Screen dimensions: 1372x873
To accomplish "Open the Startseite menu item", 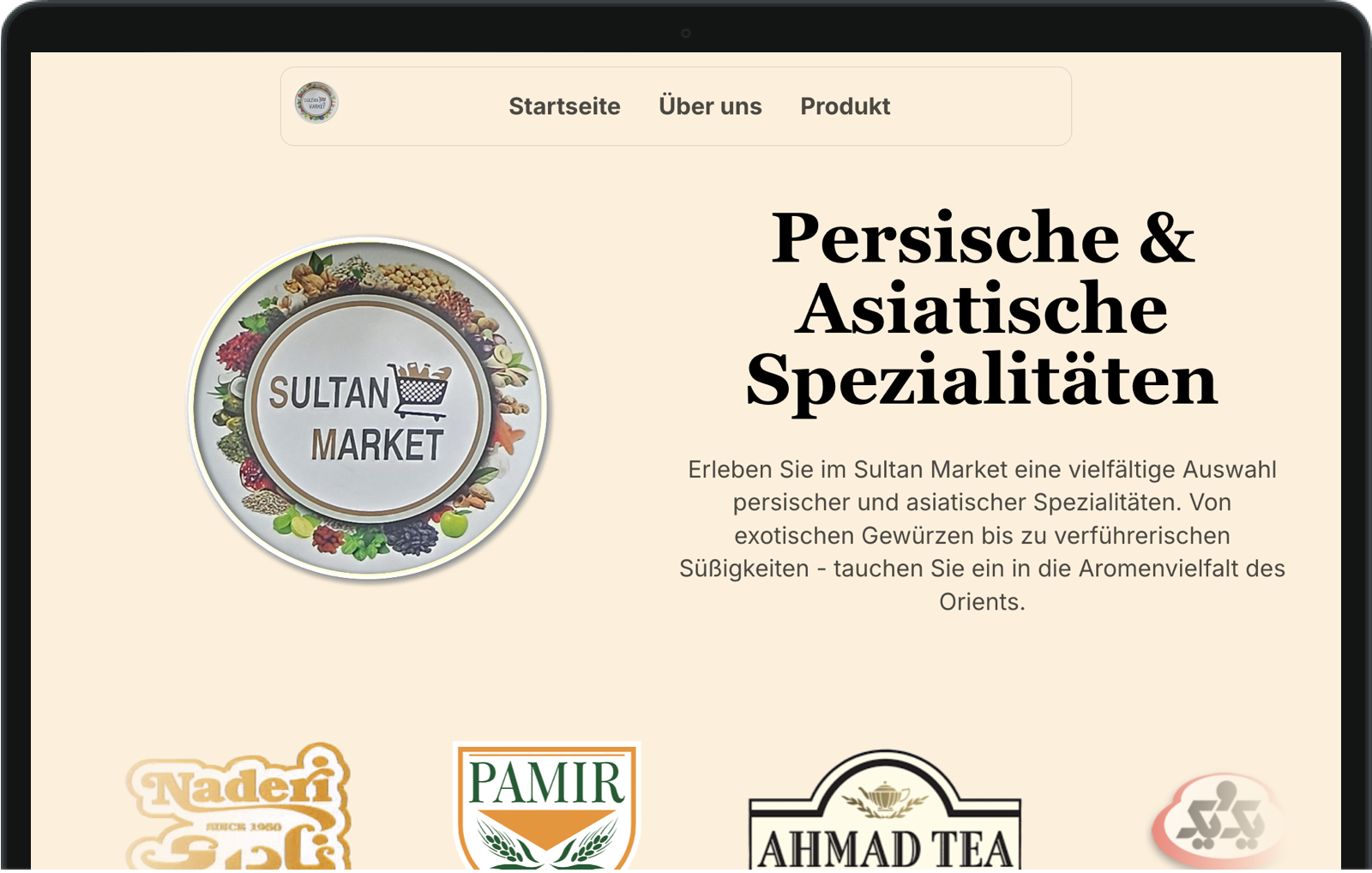I will pyautogui.click(x=564, y=106).
